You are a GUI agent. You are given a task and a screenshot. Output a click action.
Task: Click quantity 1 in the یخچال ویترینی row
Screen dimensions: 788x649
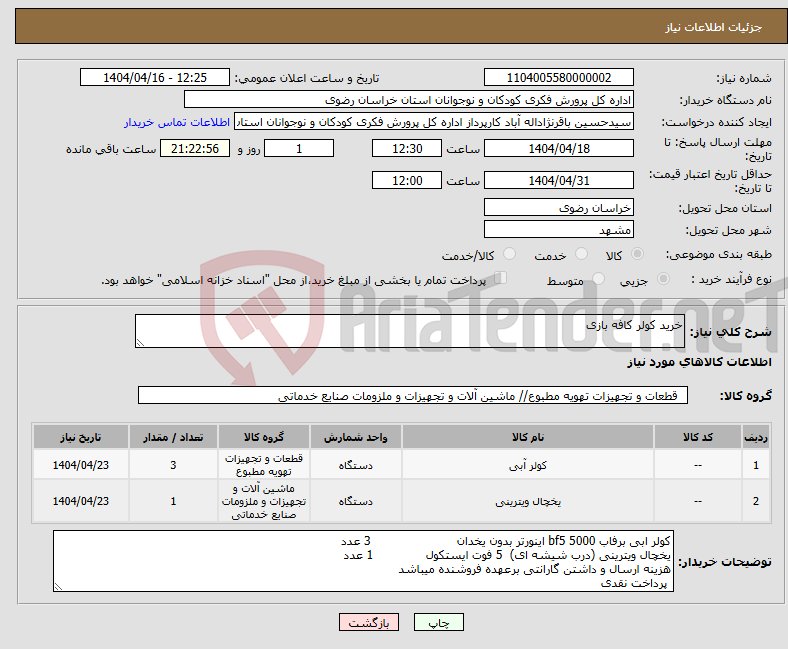point(173,501)
